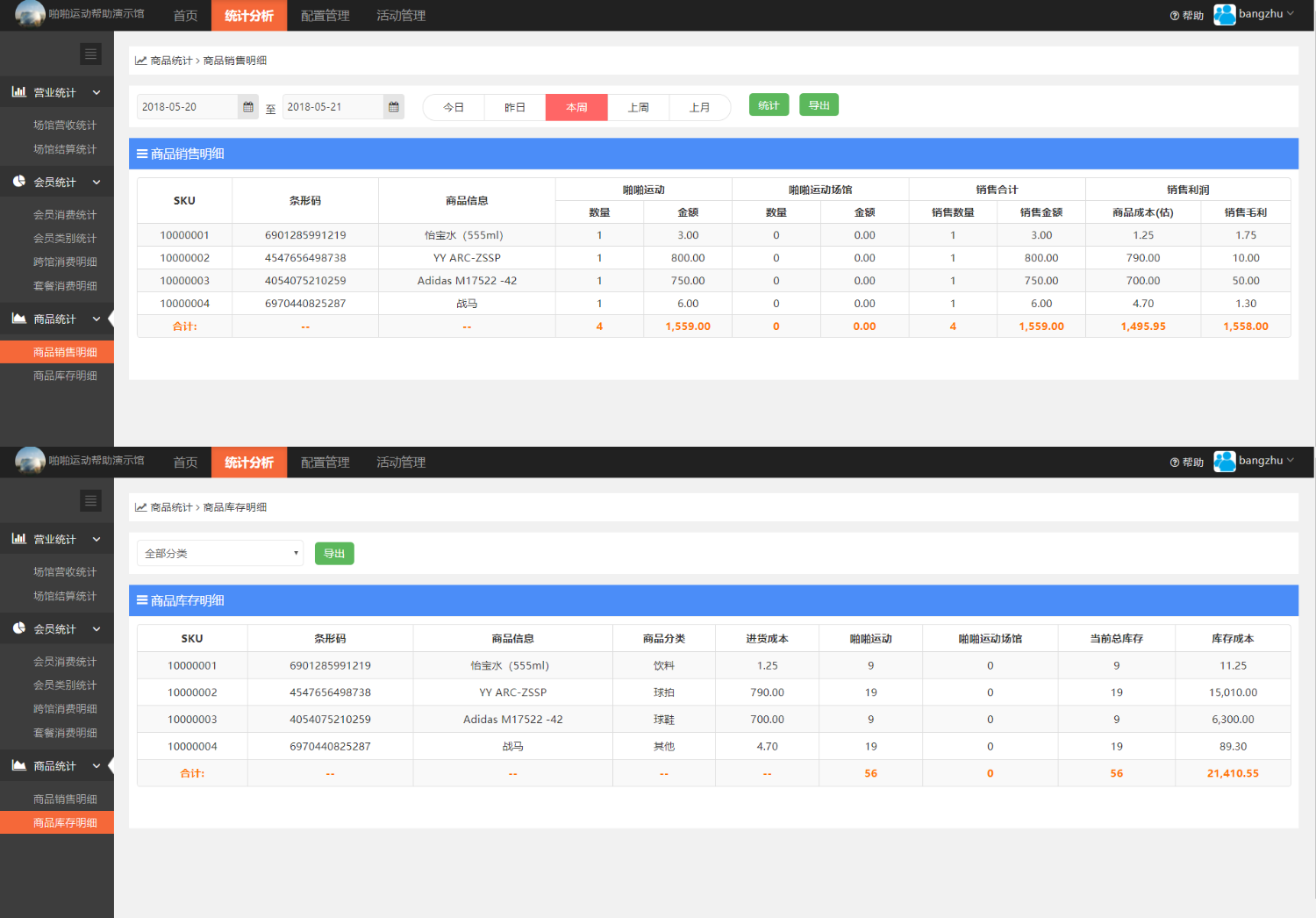Click the 导出 button next to the 统计 button
The image size is (1316, 918).
click(x=819, y=105)
